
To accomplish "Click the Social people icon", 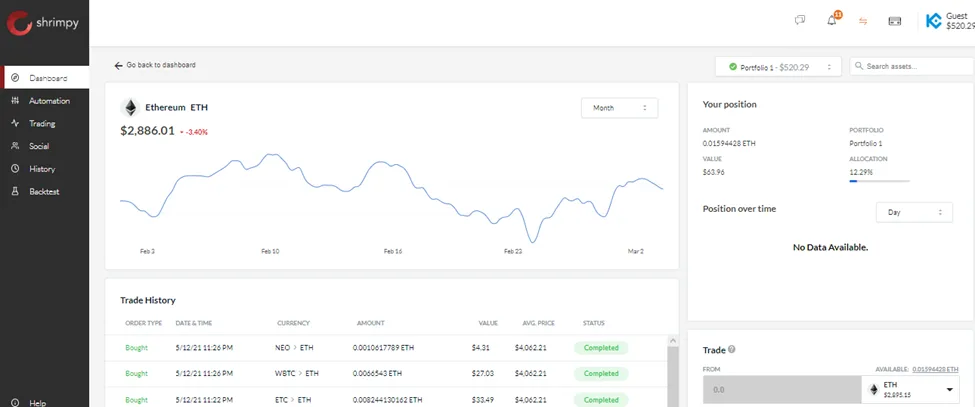I will 15,146.
